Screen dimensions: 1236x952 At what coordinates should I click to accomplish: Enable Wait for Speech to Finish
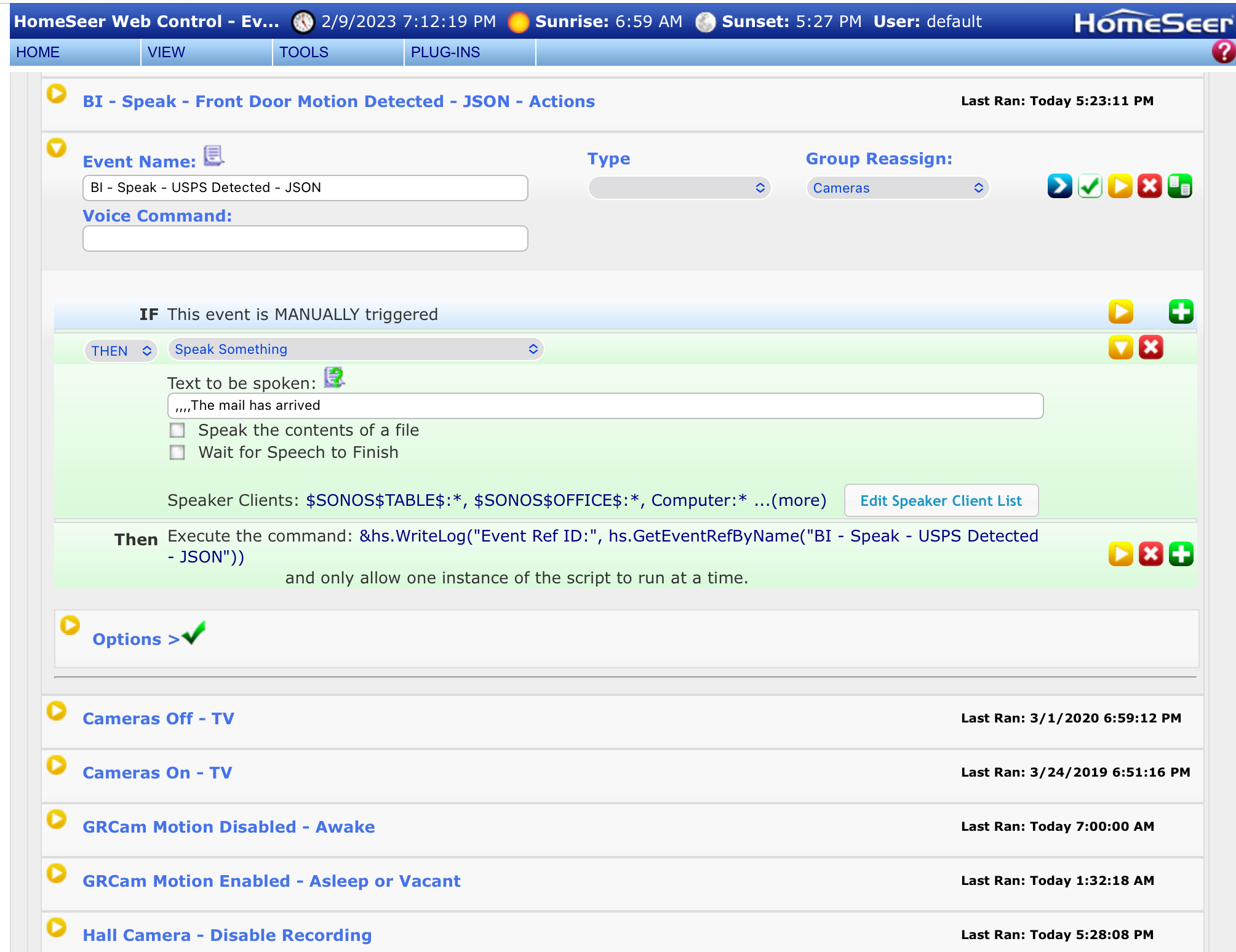coord(177,453)
